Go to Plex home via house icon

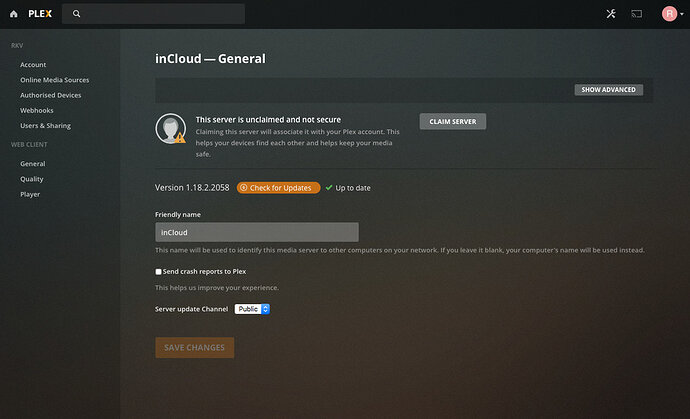14,14
